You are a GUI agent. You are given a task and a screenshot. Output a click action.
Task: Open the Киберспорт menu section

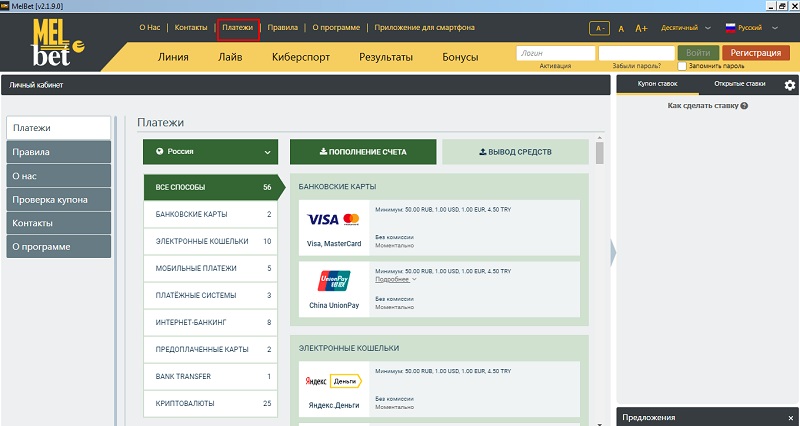click(x=301, y=57)
